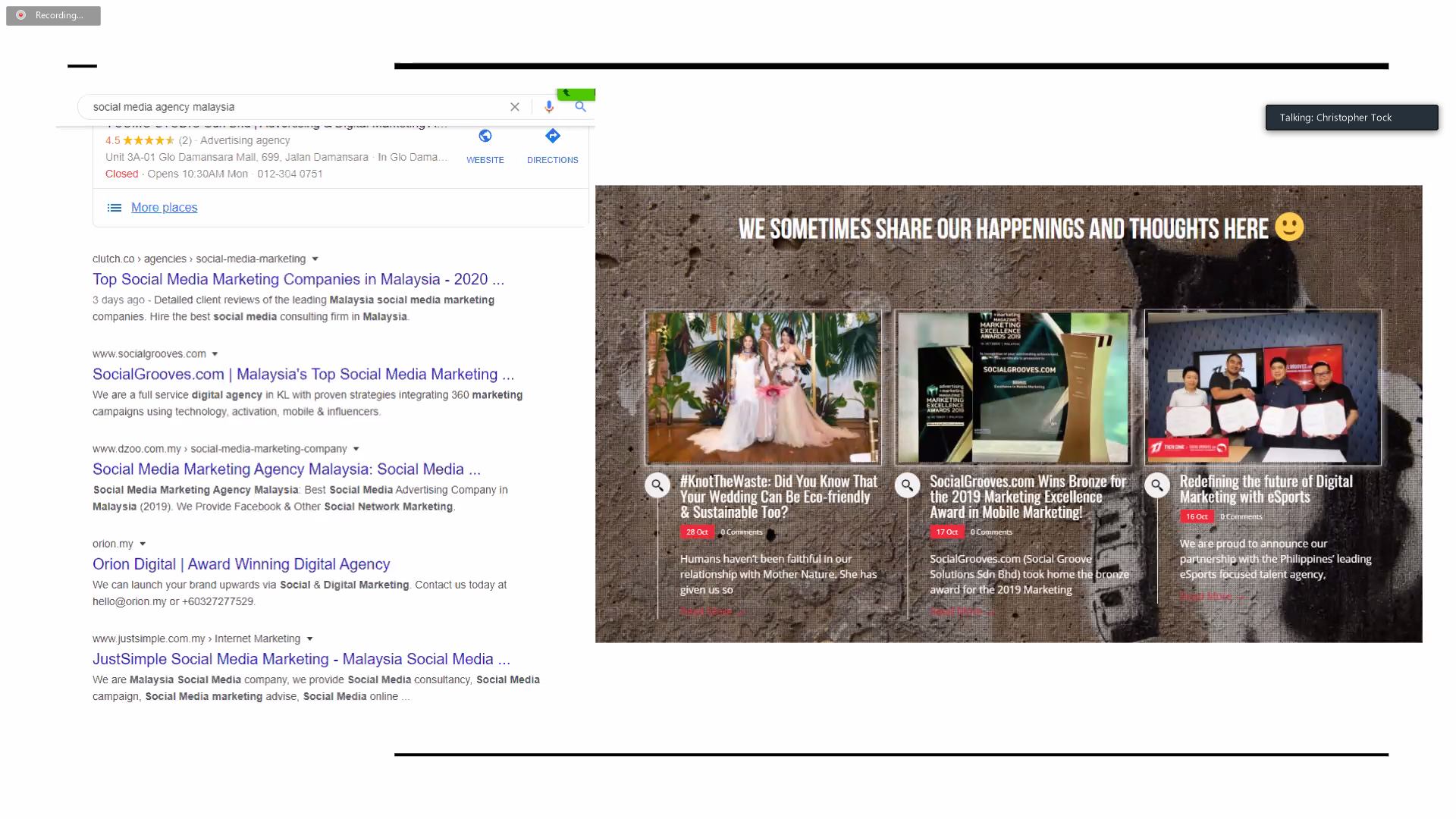Click the www.dzoo.com.my breadcrumb URL

click(220, 449)
